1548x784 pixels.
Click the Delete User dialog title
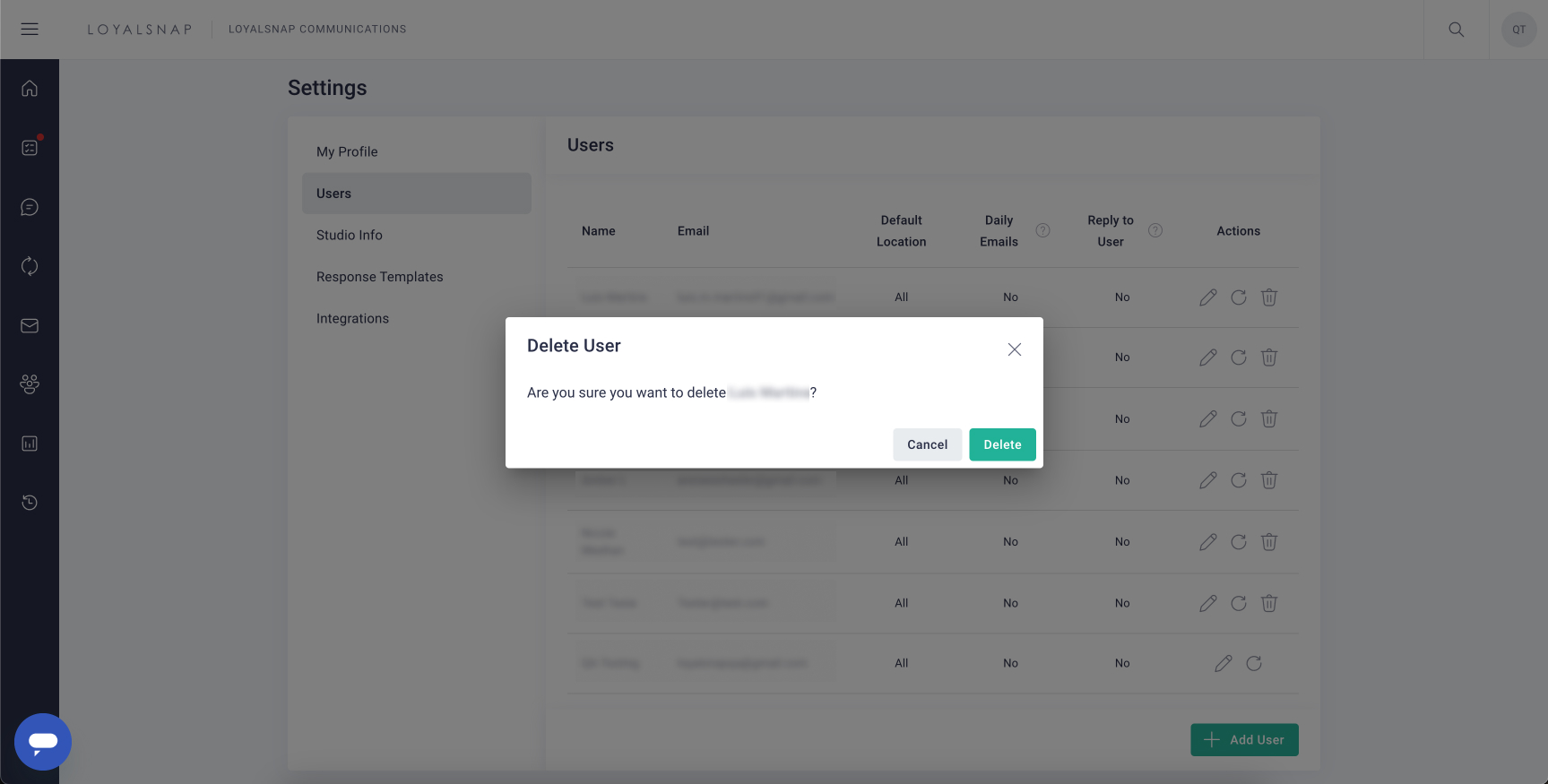point(574,346)
